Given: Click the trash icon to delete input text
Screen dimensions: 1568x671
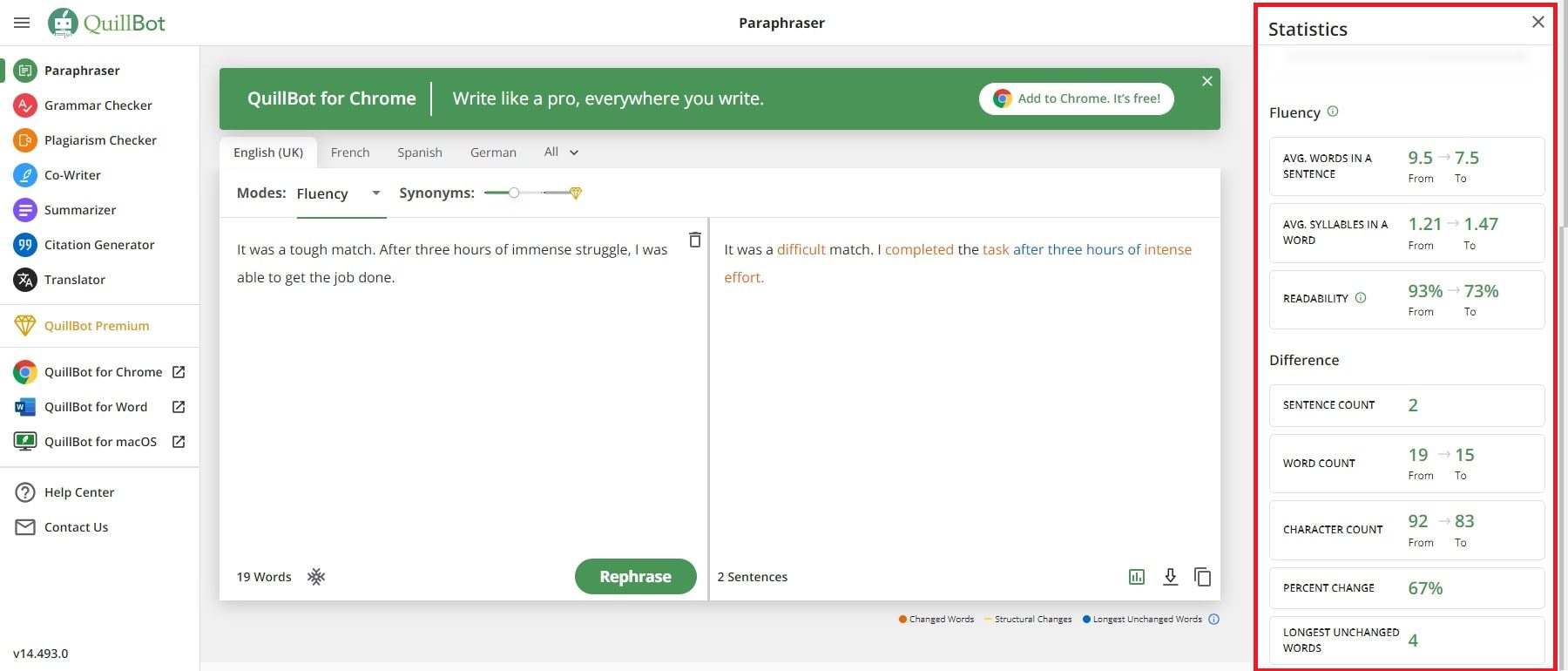Looking at the screenshot, I should tap(694, 240).
